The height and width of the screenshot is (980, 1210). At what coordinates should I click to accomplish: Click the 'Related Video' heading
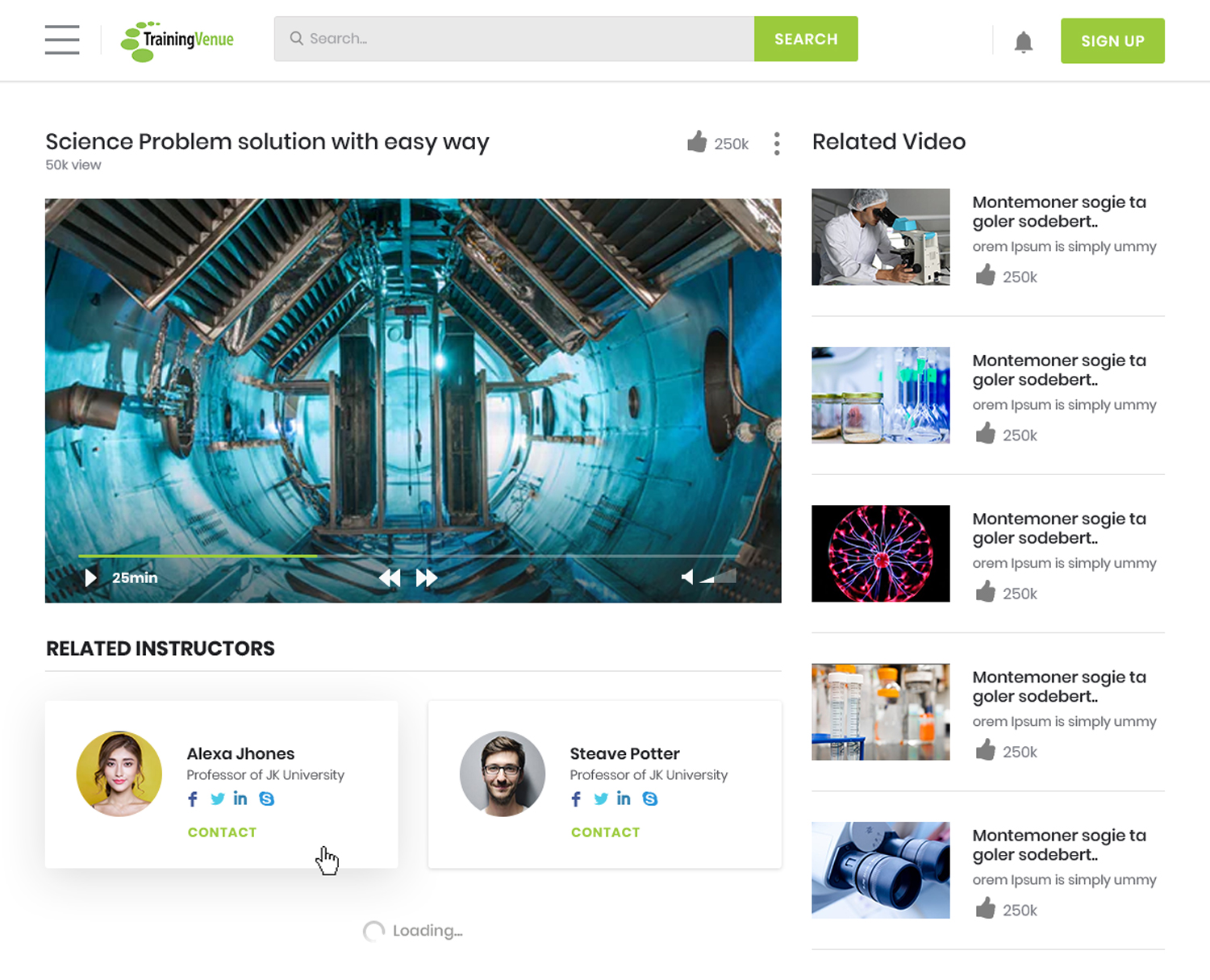tap(889, 142)
